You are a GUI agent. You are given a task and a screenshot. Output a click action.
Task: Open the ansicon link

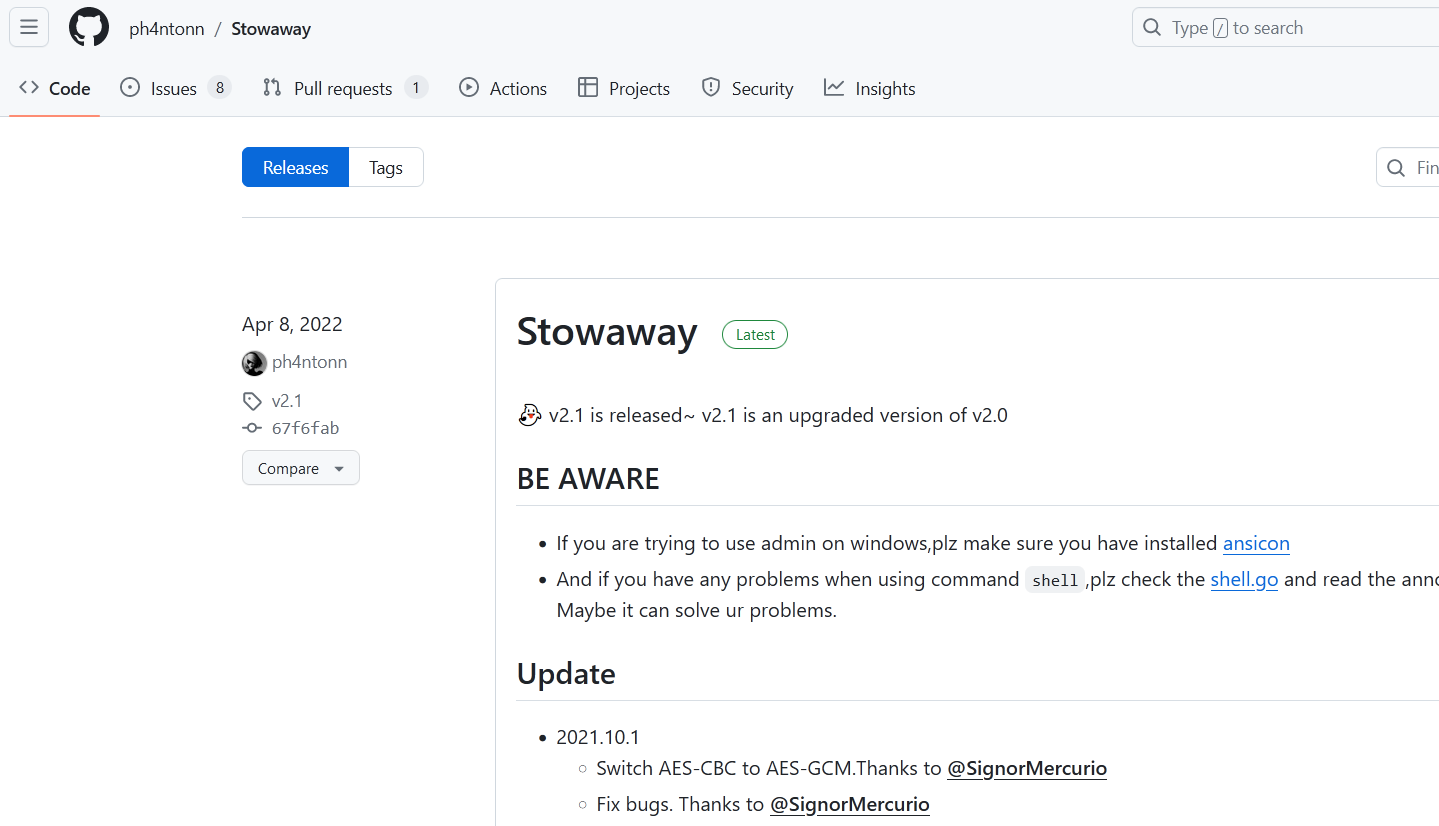tap(1256, 543)
